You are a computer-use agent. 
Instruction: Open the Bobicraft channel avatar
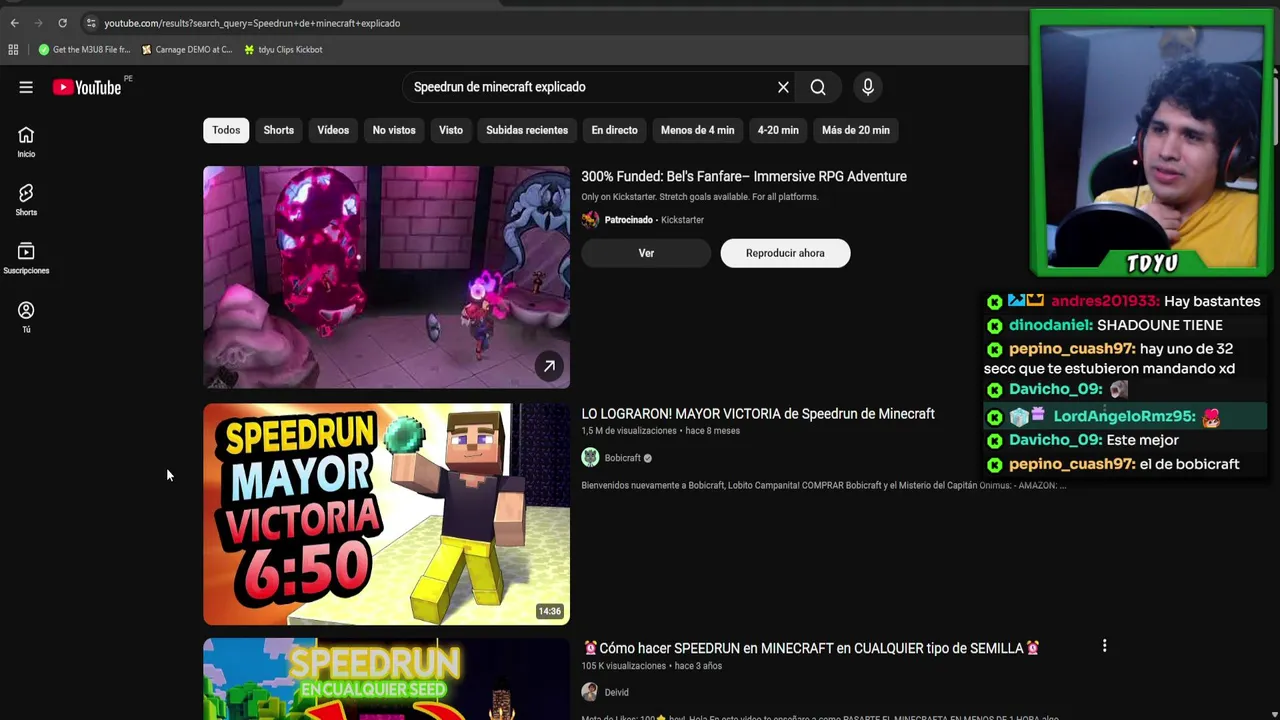click(x=590, y=458)
